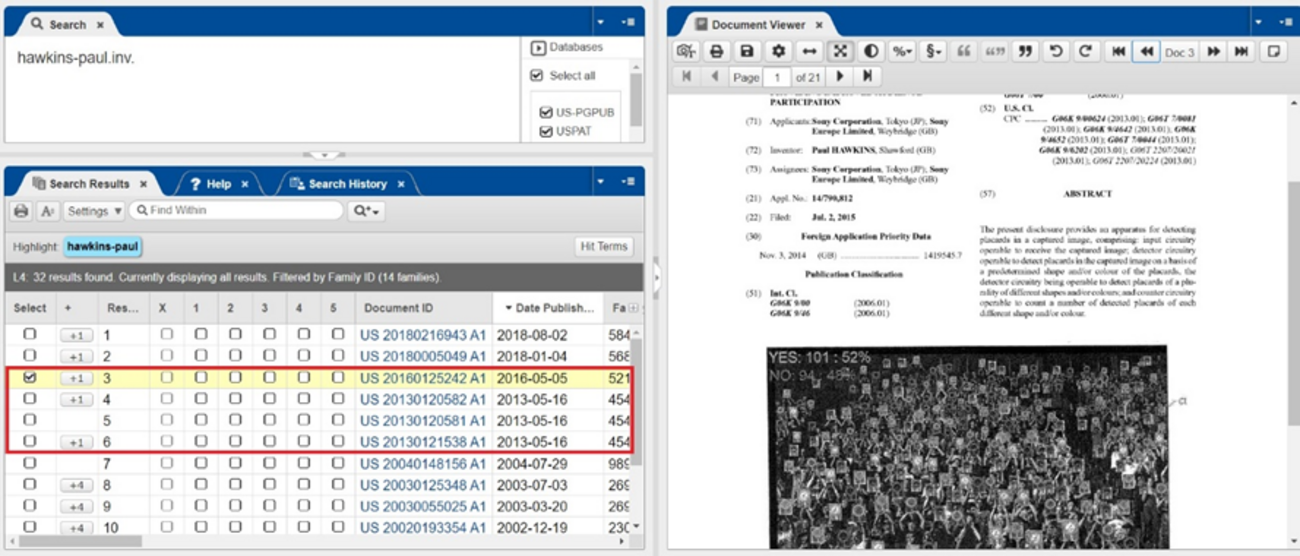This screenshot has width=1300, height=556.
Task: Open the note icon in the viewer toolbar
Action: [x=1272, y=51]
